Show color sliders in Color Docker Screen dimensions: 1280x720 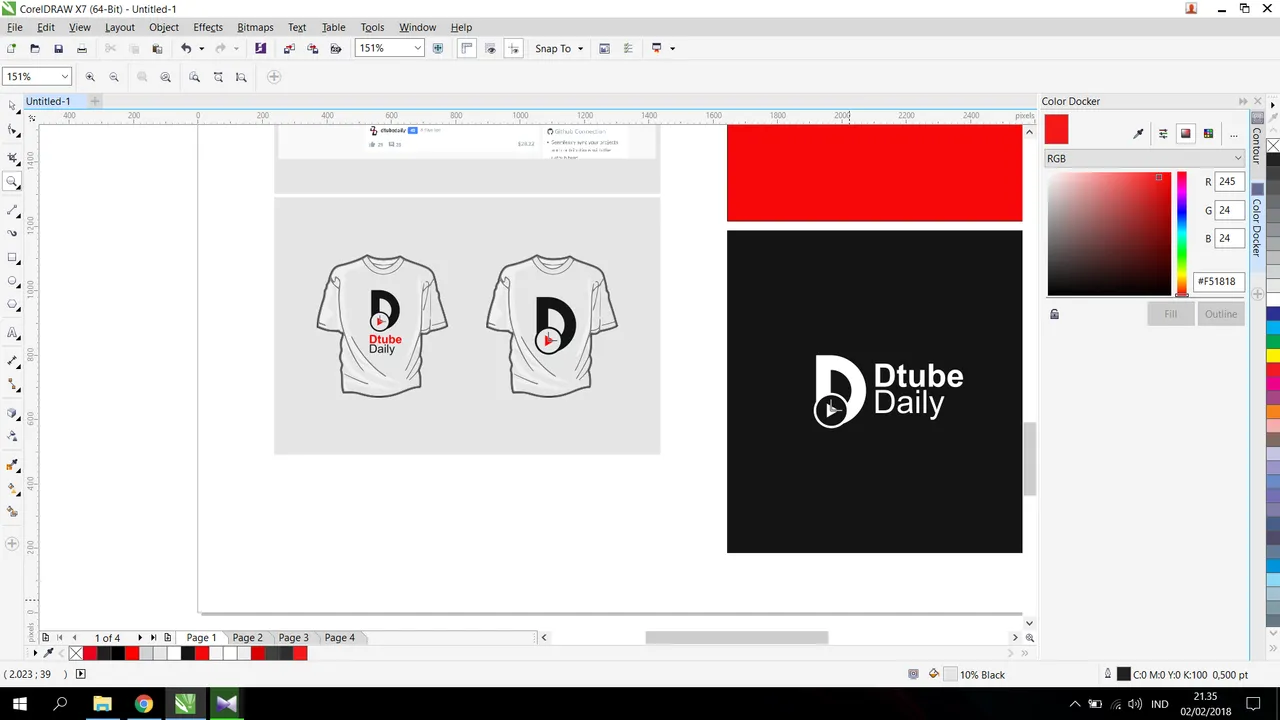click(x=1163, y=133)
